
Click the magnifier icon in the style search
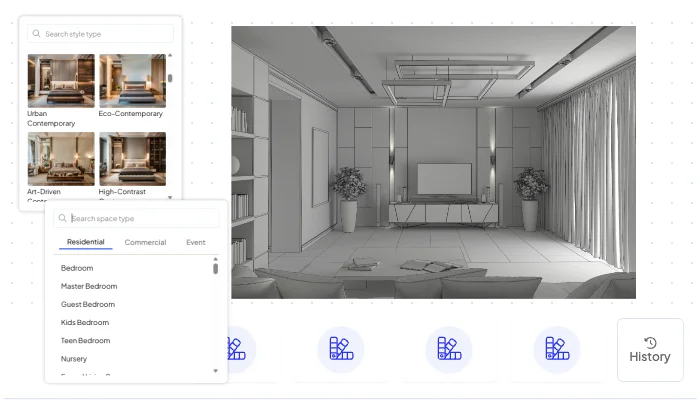pos(37,33)
